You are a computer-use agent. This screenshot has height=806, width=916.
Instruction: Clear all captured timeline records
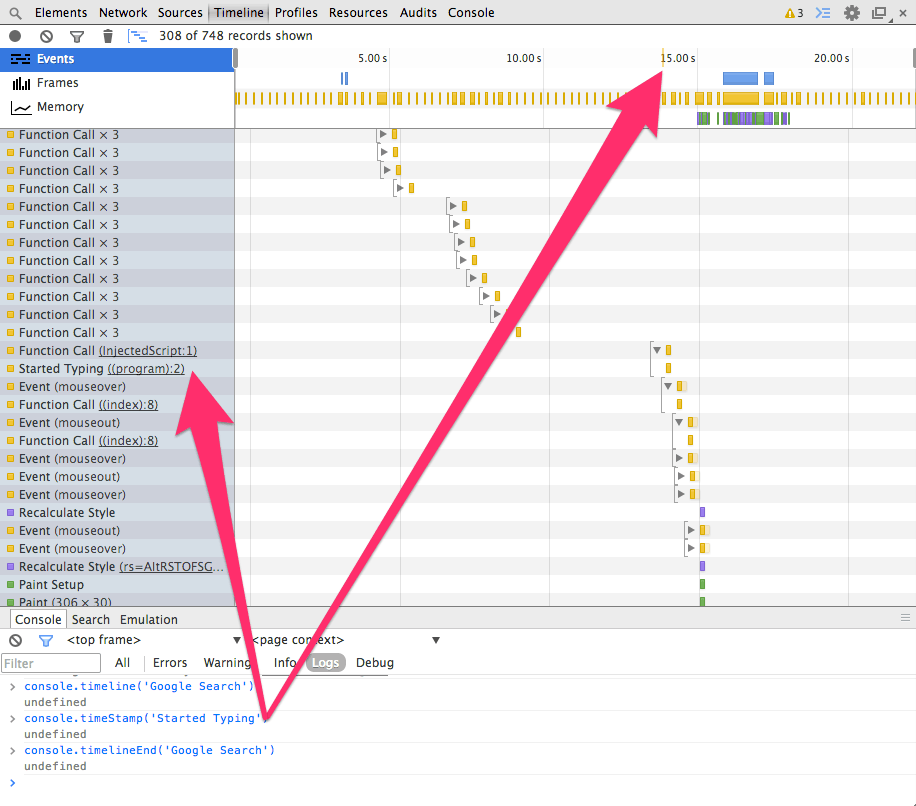pyautogui.click(x=44, y=35)
